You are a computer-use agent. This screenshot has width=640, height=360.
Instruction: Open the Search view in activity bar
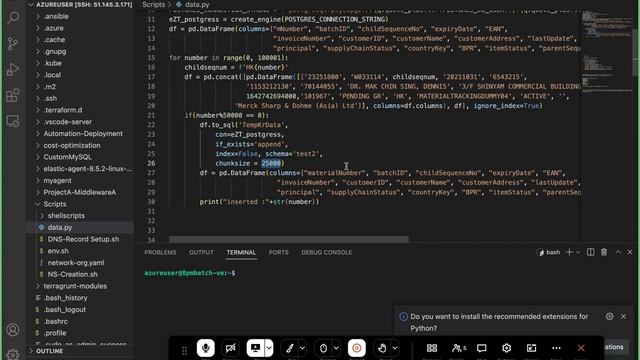[13, 18]
